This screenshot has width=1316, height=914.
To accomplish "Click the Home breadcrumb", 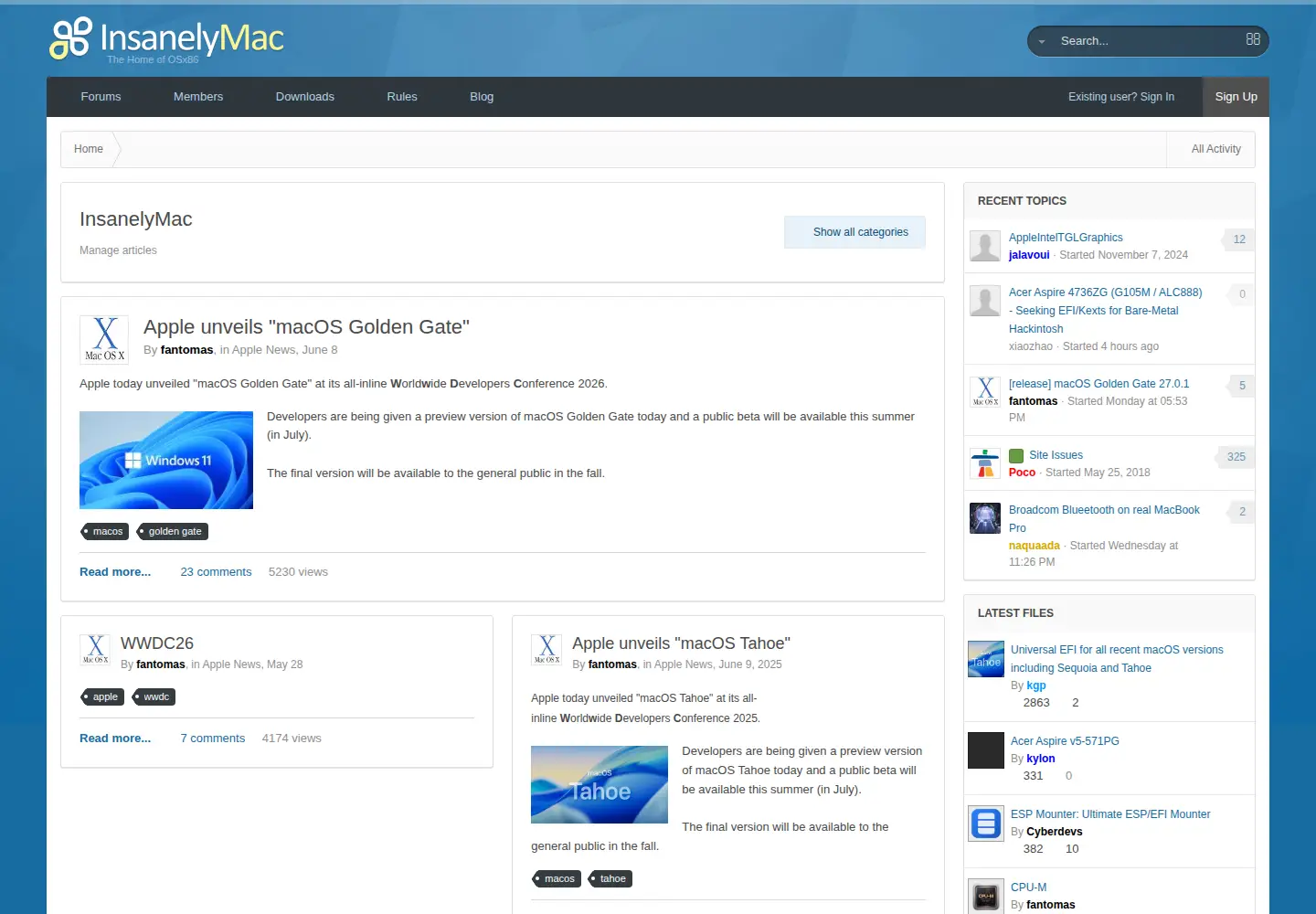I will pos(89,149).
